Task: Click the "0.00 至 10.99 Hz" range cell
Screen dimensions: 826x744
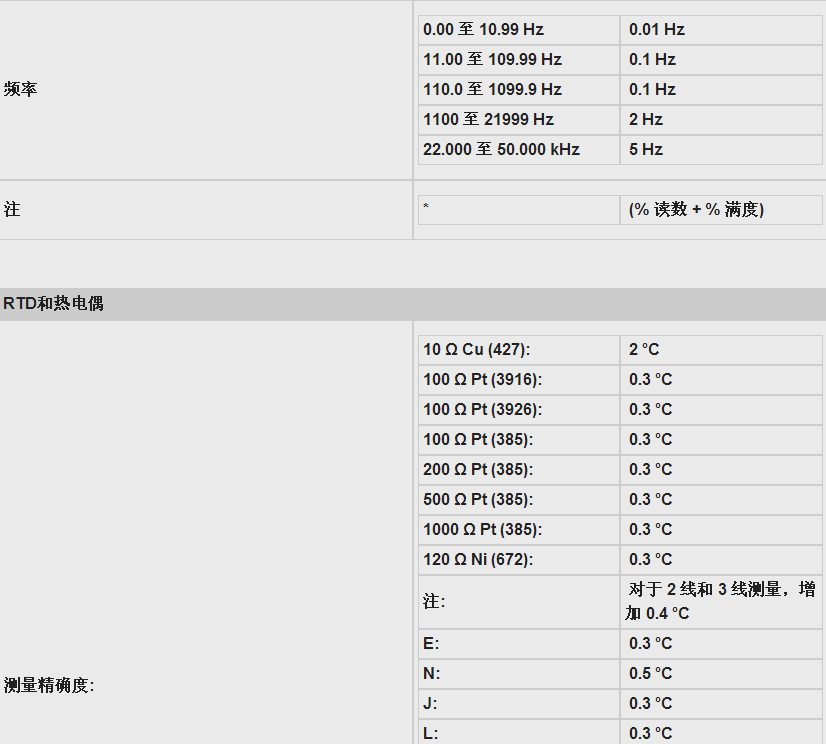Action: click(x=483, y=30)
